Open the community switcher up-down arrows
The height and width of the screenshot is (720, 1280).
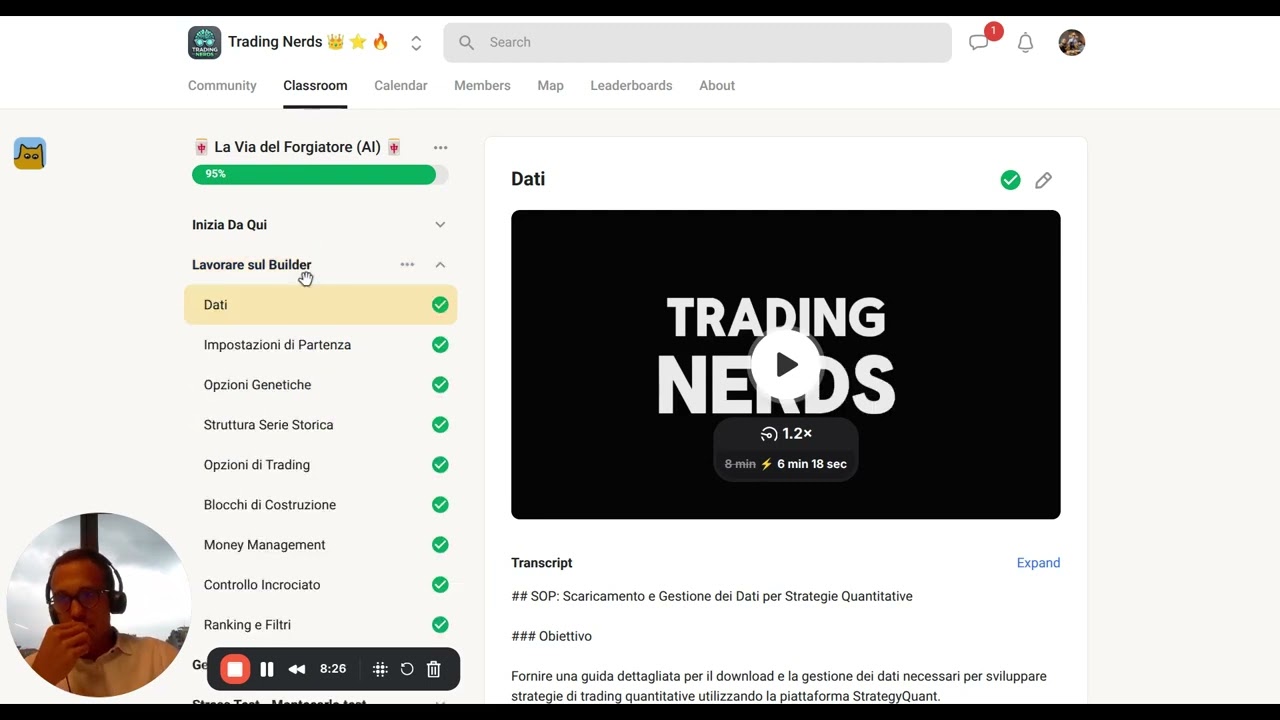tap(416, 43)
